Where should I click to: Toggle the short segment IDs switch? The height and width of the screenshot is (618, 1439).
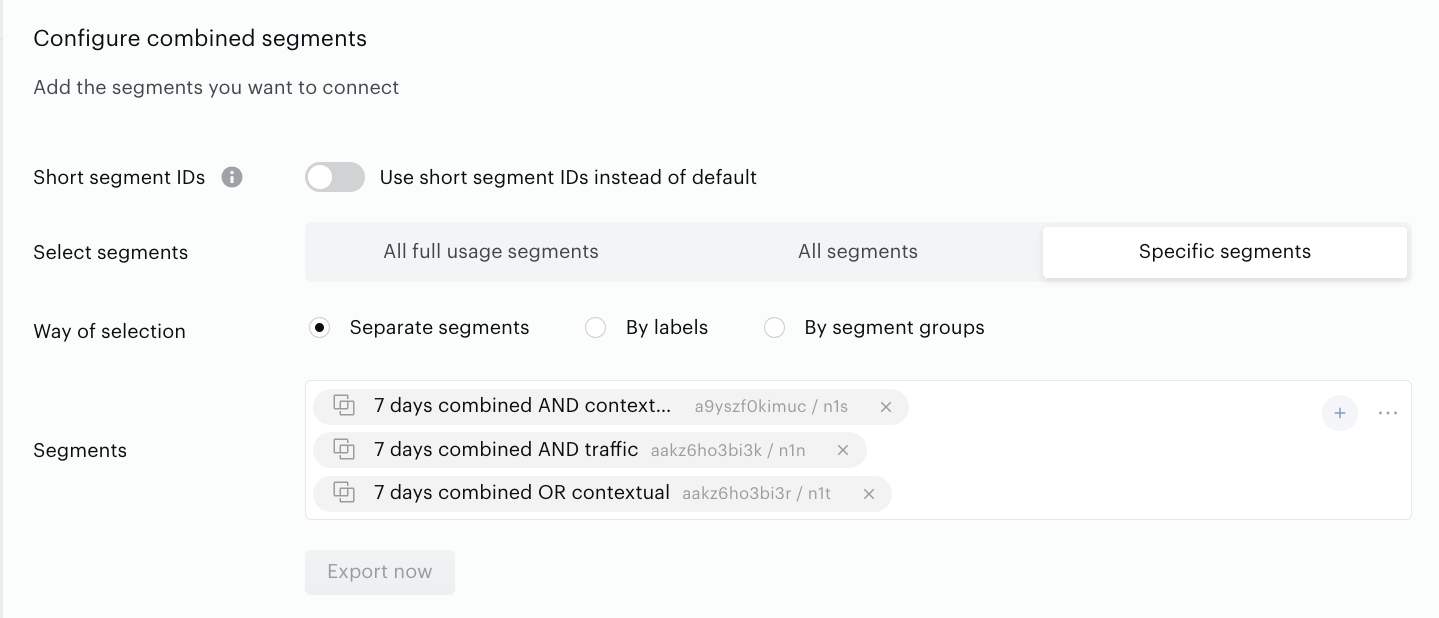pyautogui.click(x=335, y=178)
